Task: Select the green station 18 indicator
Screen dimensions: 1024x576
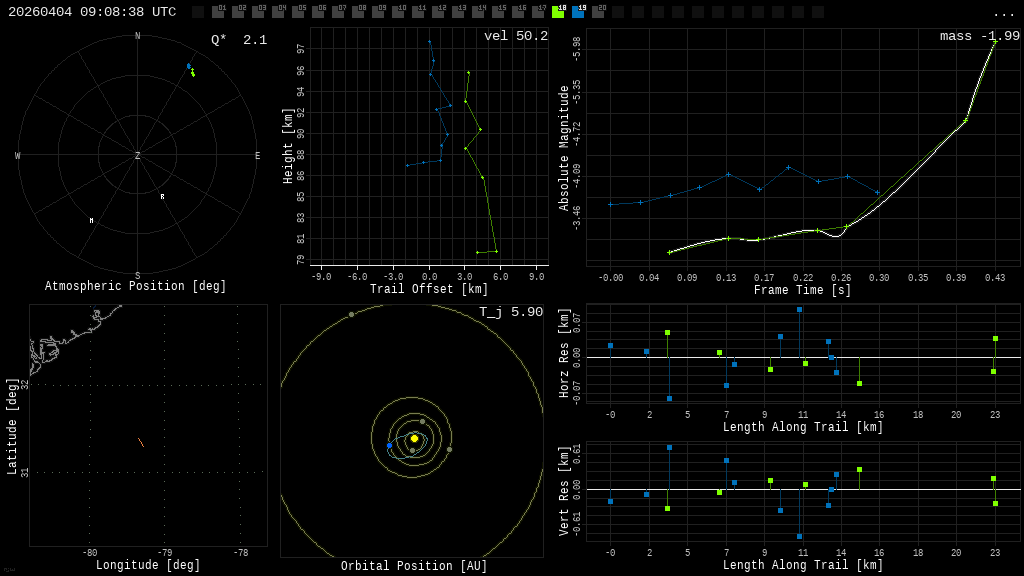Action: (558, 12)
